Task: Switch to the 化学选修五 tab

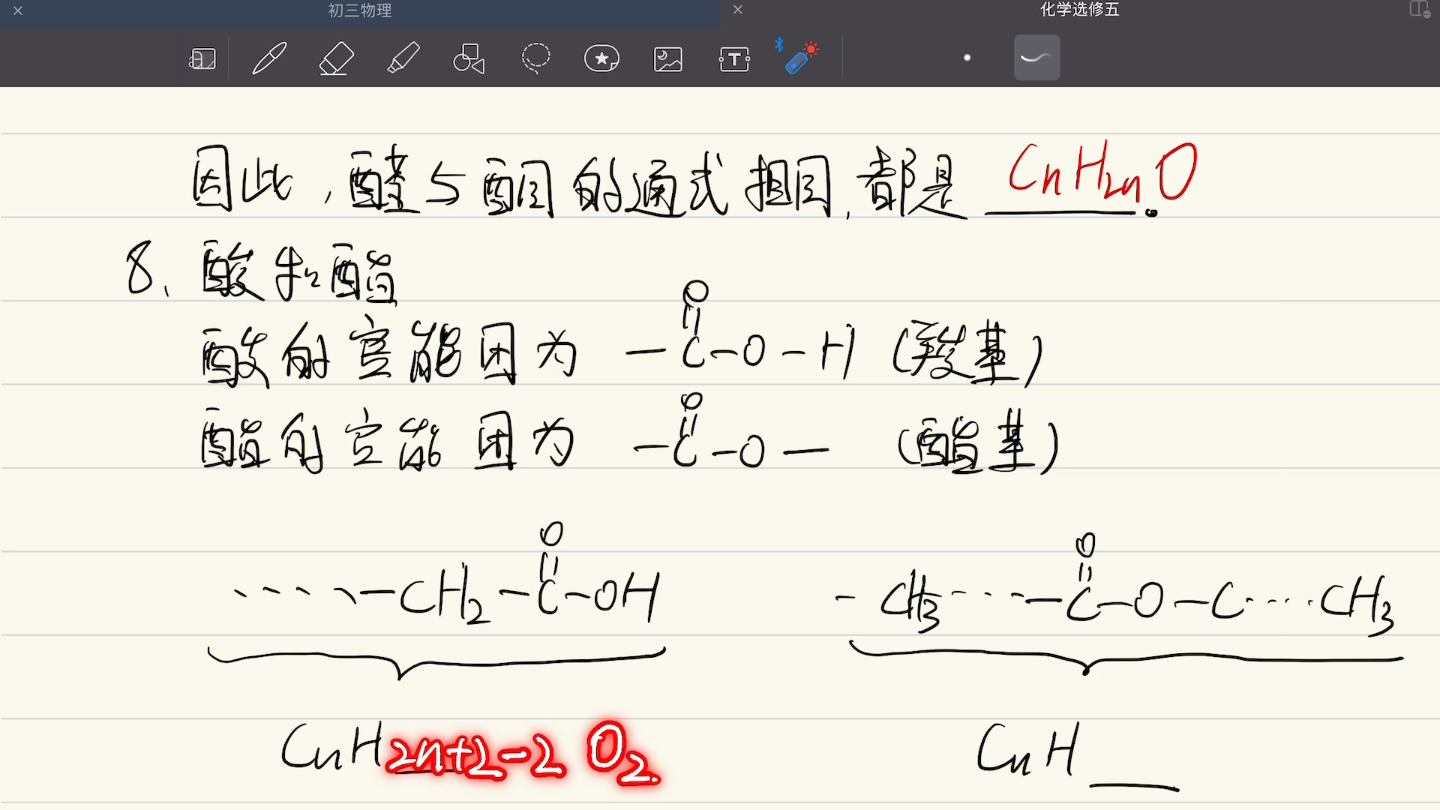Action: tap(1080, 10)
